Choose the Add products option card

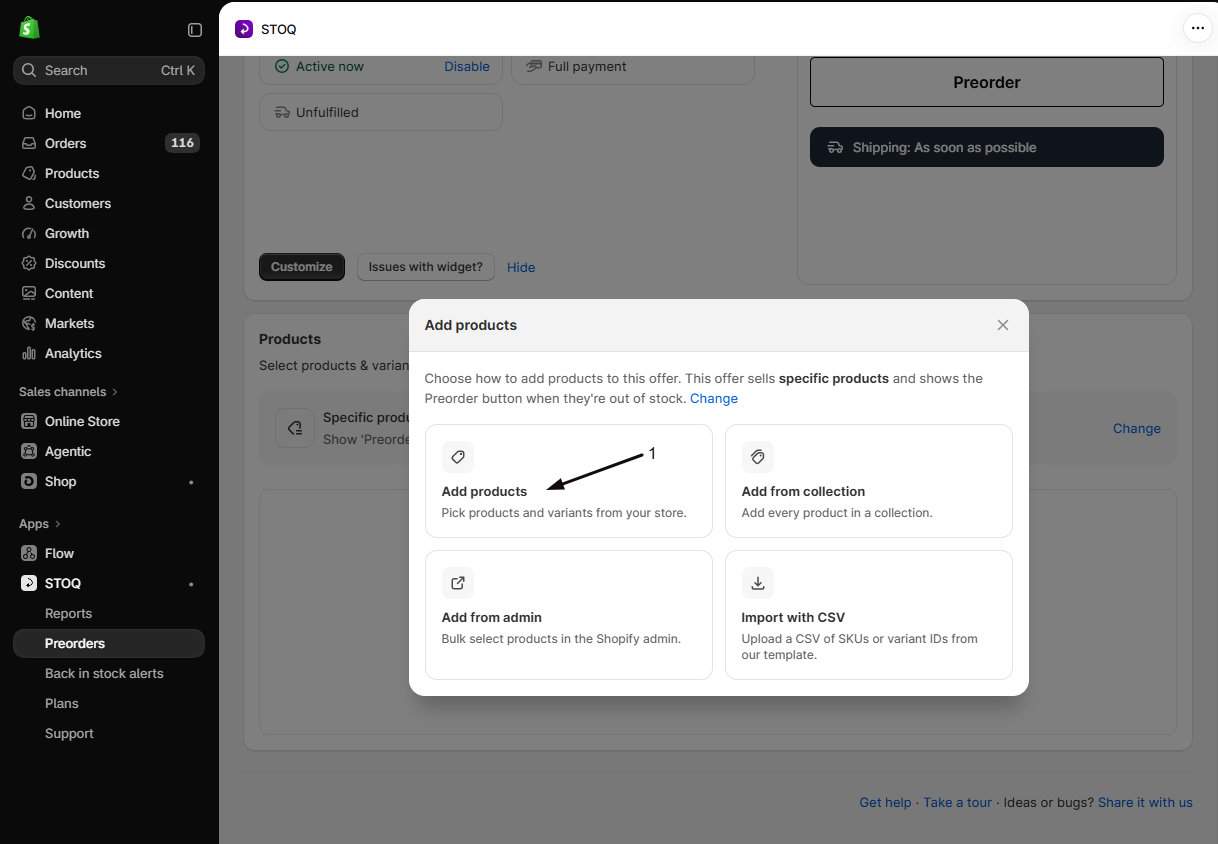point(569,481)
